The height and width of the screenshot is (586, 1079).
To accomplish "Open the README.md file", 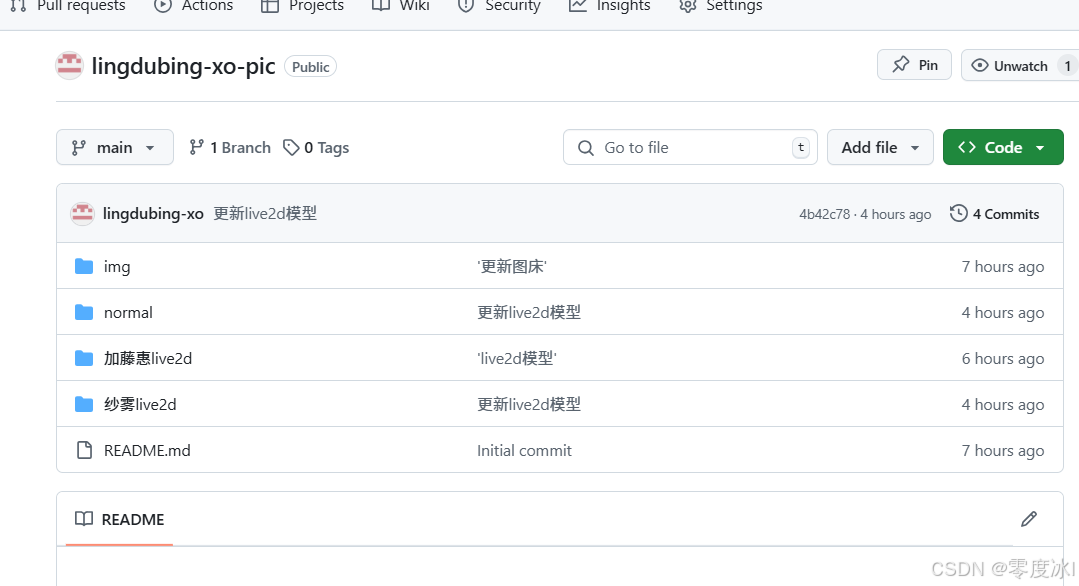I will 147,451.
